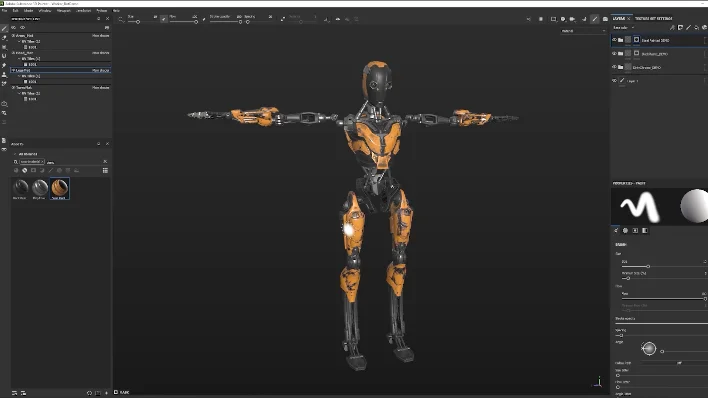This screenshot has height=398, width=708.
Task: Add a fill layer with the bucket icon
Action: 696,28
